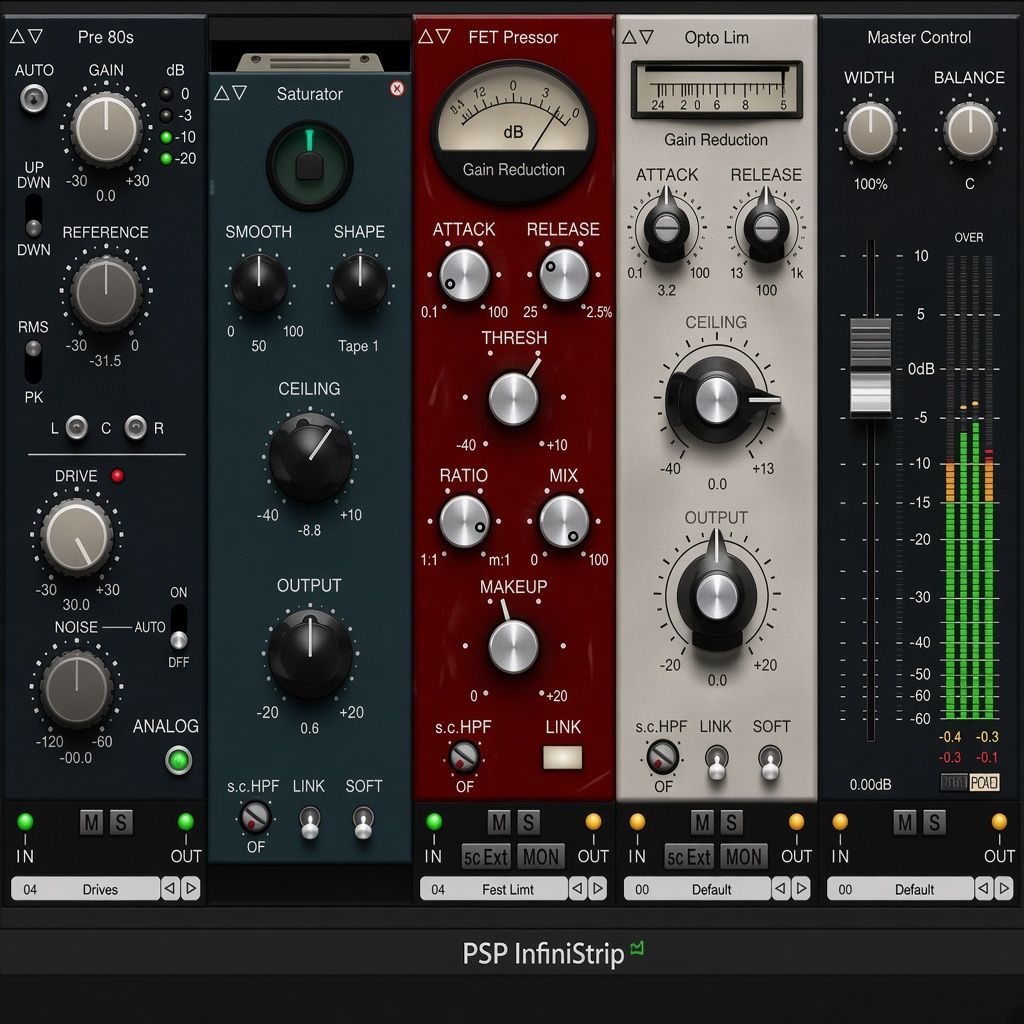This screenshot has height=1024, width=1024.
Task: Click the Opto Lim MON button
Action: coord(744,857)
